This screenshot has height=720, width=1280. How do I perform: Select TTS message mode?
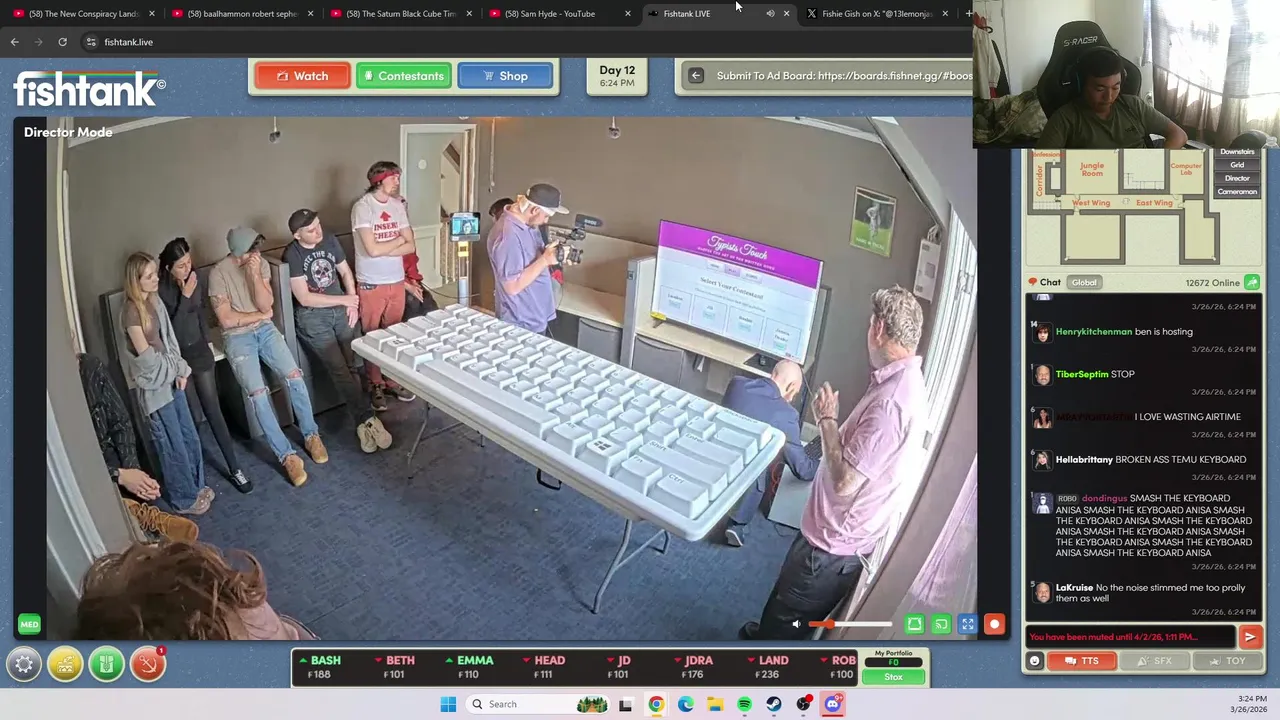point(1081,661)
